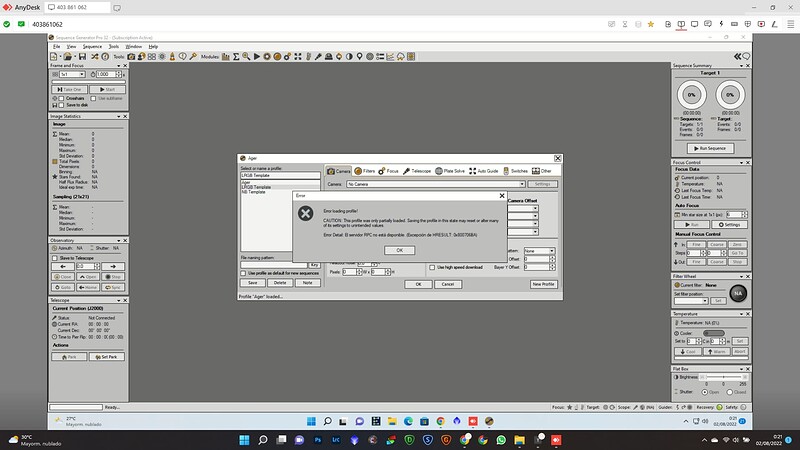
Task: Click the rocket tool icon in toolbar
Action: coord(172,57)
